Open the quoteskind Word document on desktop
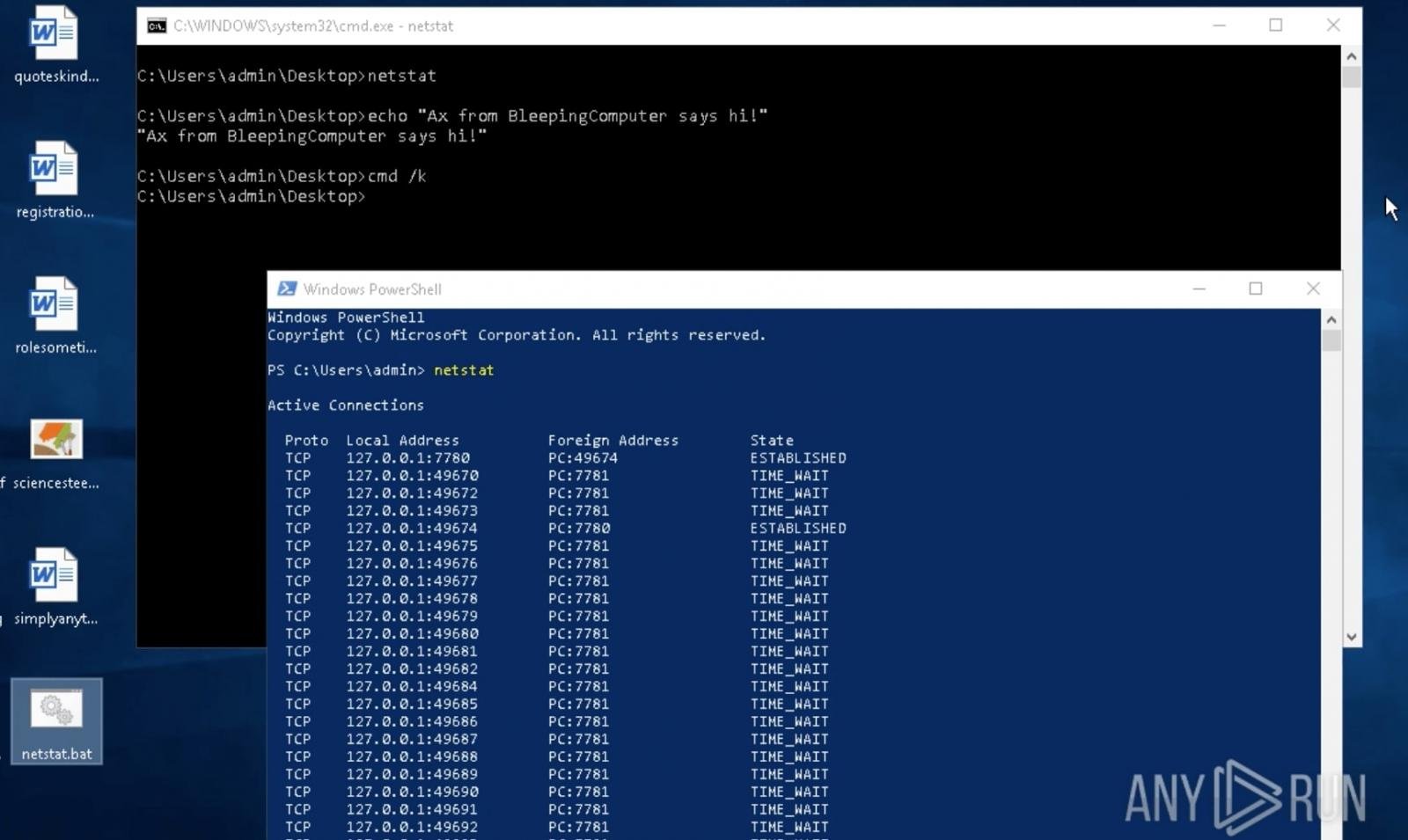This screenshot has width=1408, height=840. tap(55, 35)
